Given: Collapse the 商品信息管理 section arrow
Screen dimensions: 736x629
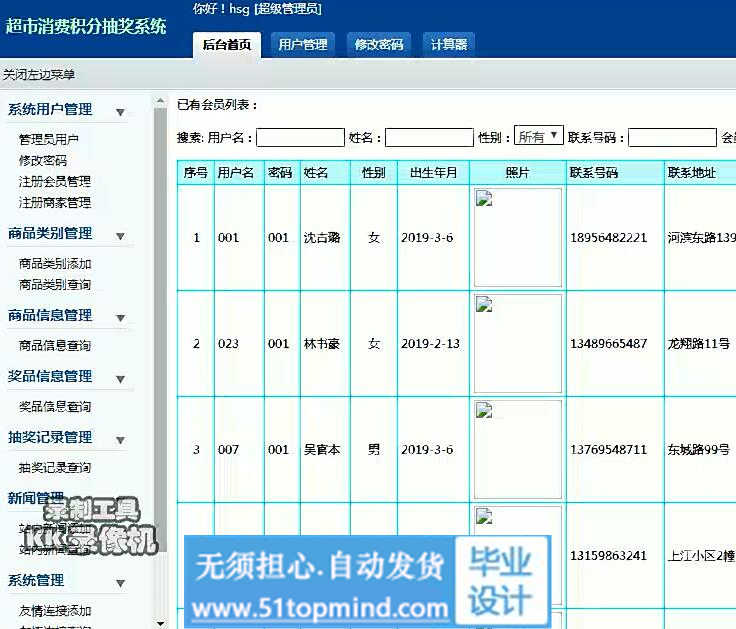Looking at the screenshot, I should pyautogui.click(x=121, y=318).
